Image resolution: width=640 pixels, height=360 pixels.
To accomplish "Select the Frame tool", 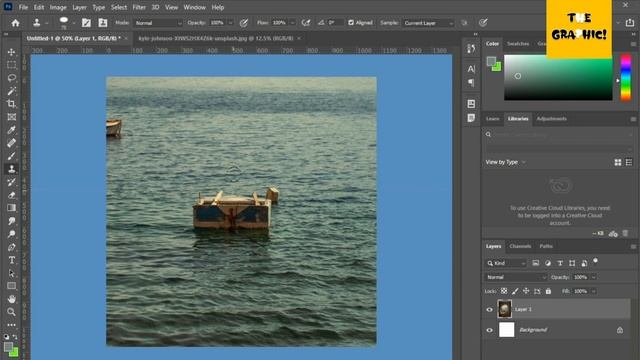I will pos(11,117).
